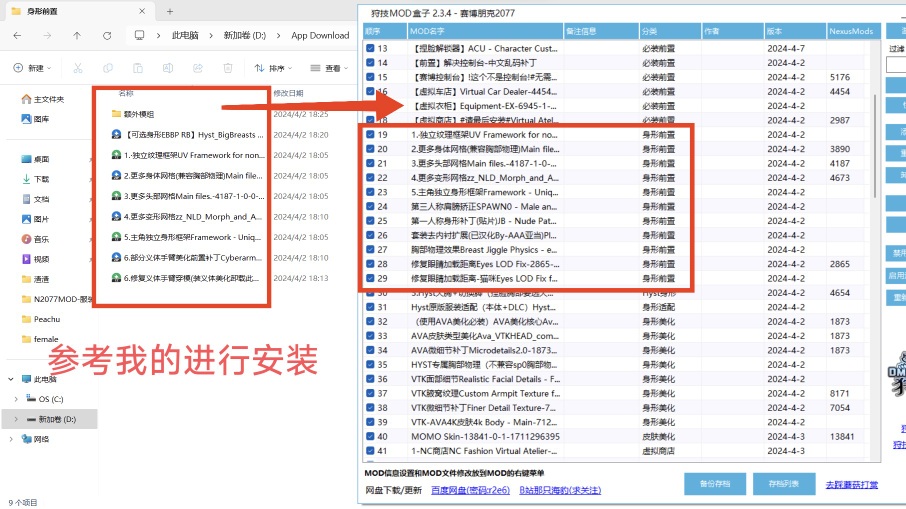
Task: Click the 备份存档 button
Action: pos(714,484)
